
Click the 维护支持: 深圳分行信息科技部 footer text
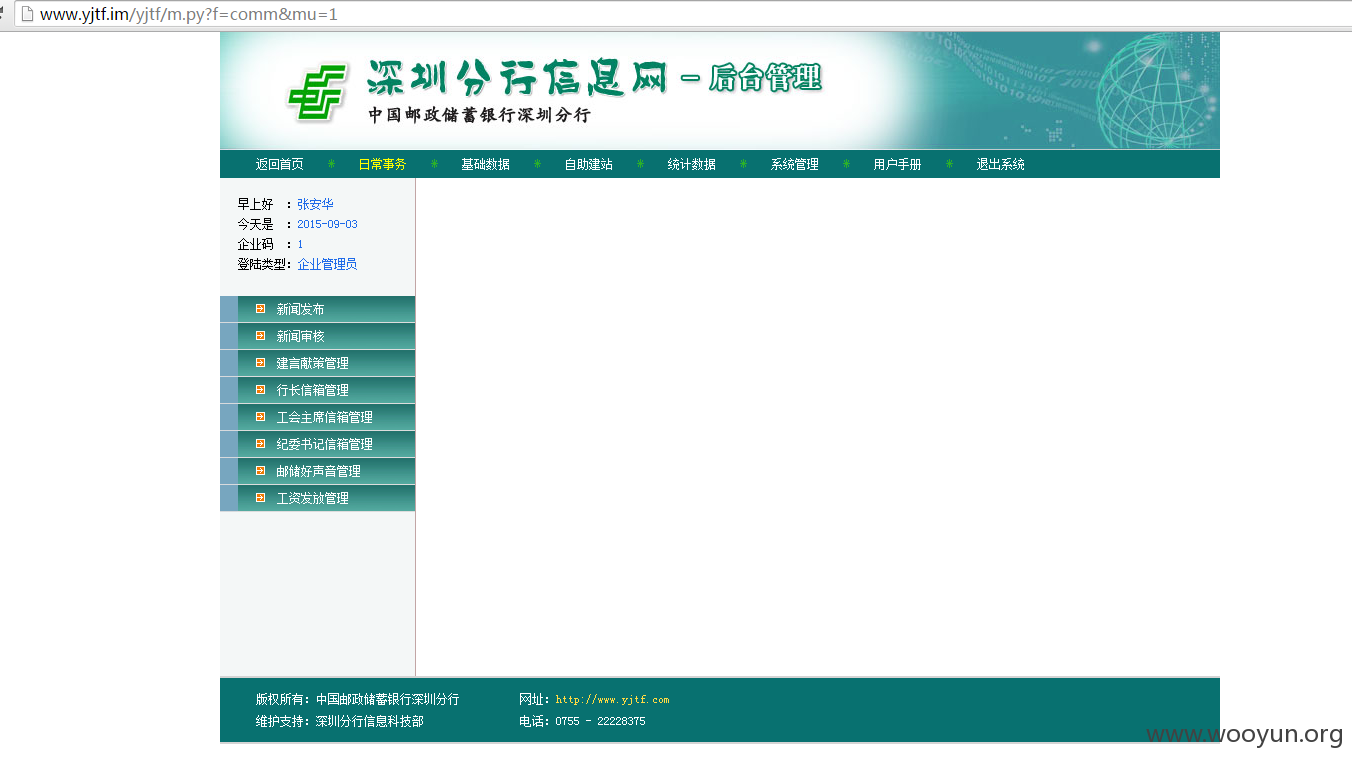[x=339, y=721]
